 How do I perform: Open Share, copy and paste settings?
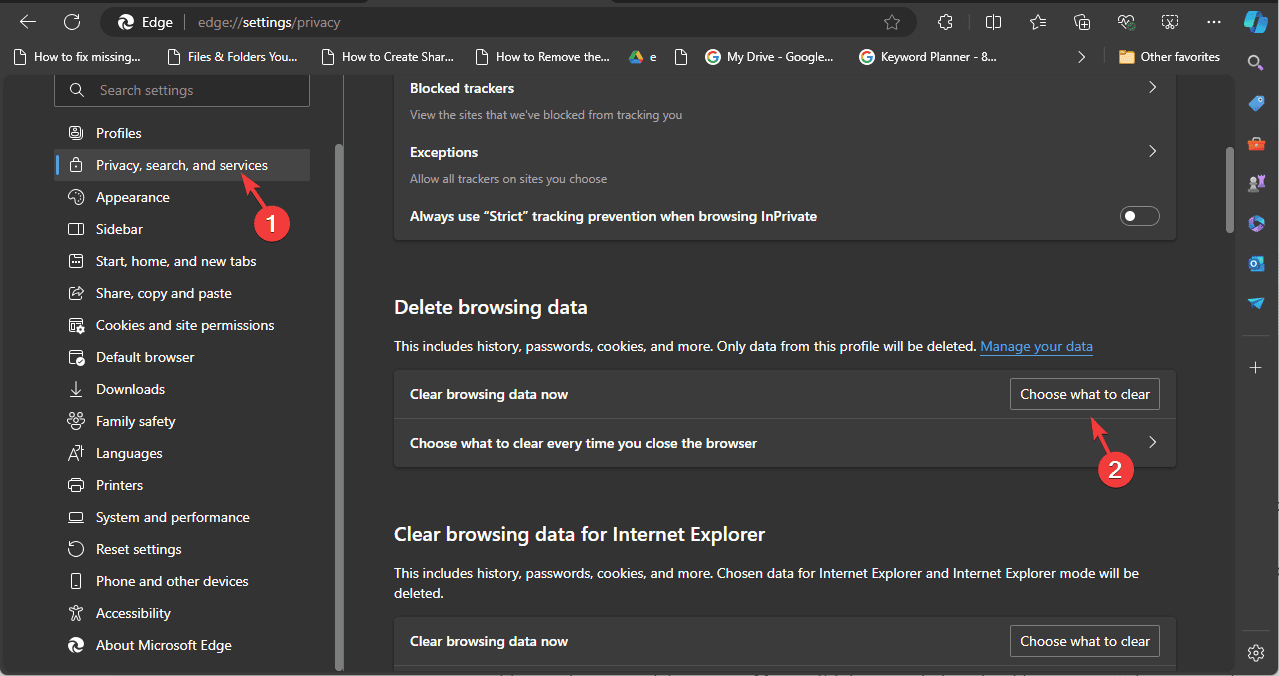click(x=182, y=293)
